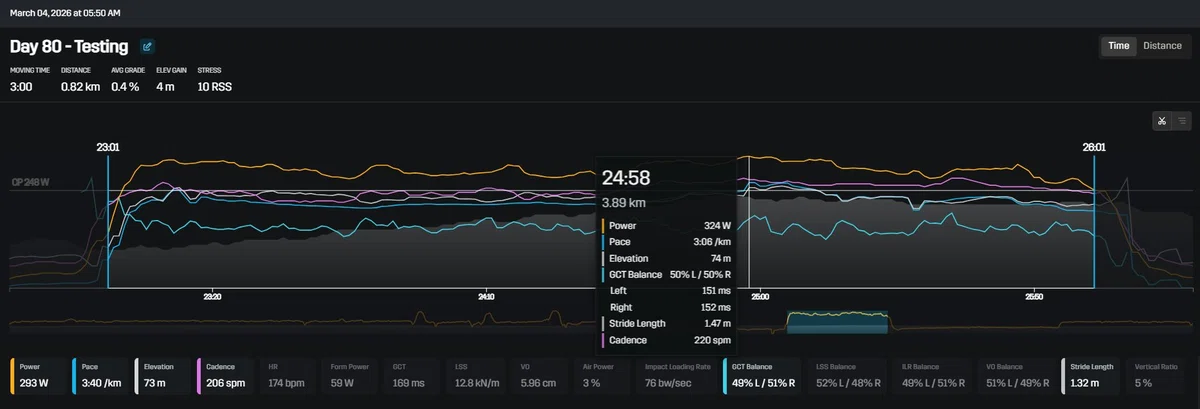Click the Stress 10 RSS value

(215, 87)
